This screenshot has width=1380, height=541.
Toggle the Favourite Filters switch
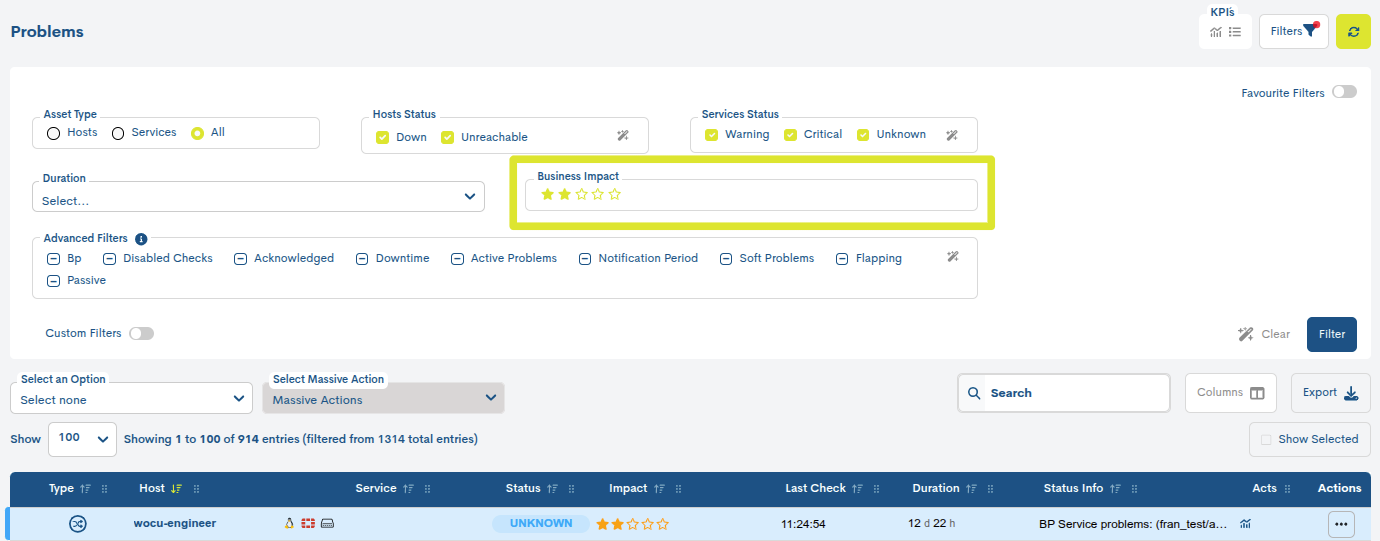point(1344,92)
